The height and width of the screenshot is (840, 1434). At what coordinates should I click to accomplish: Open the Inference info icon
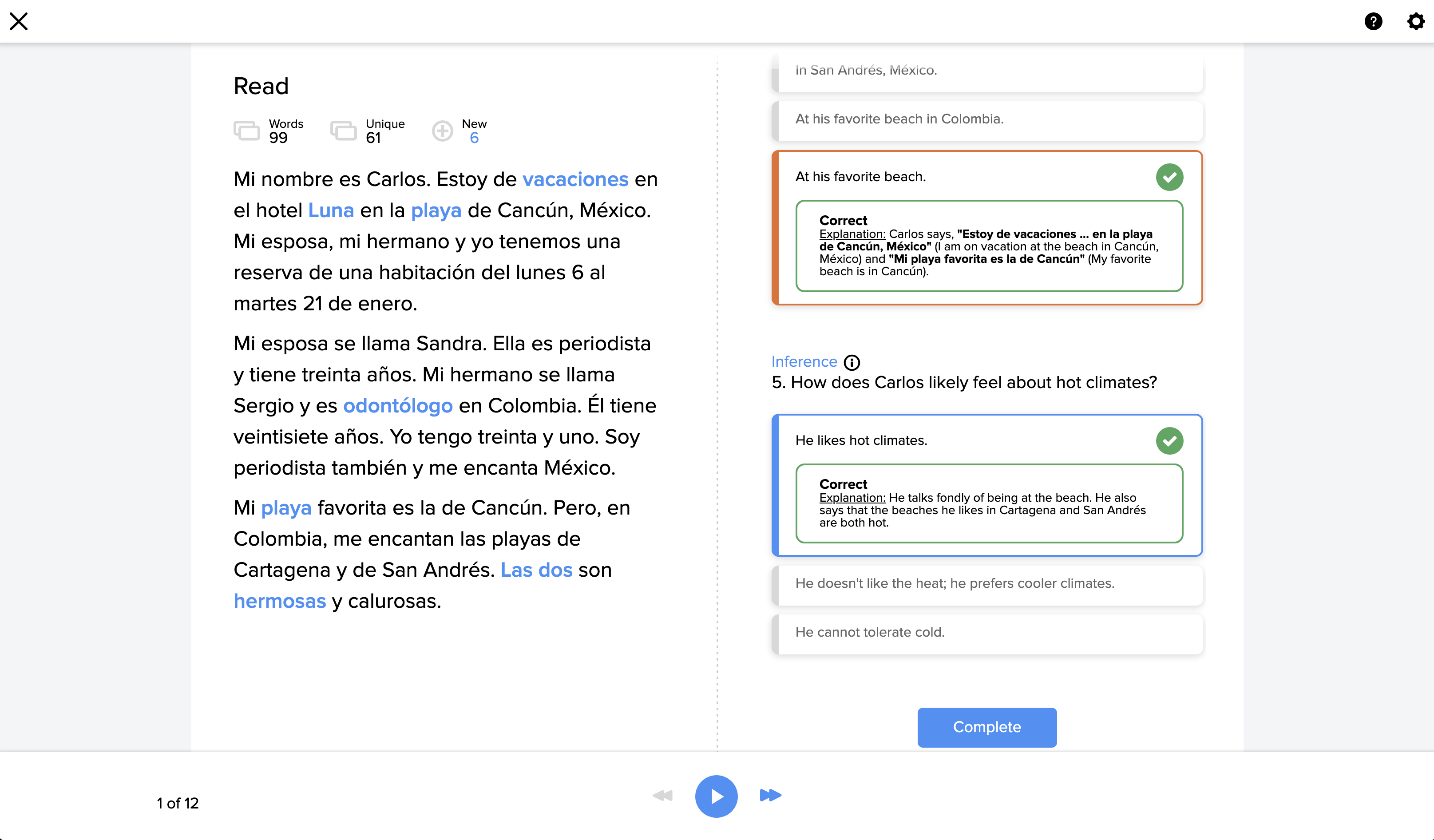852,363
